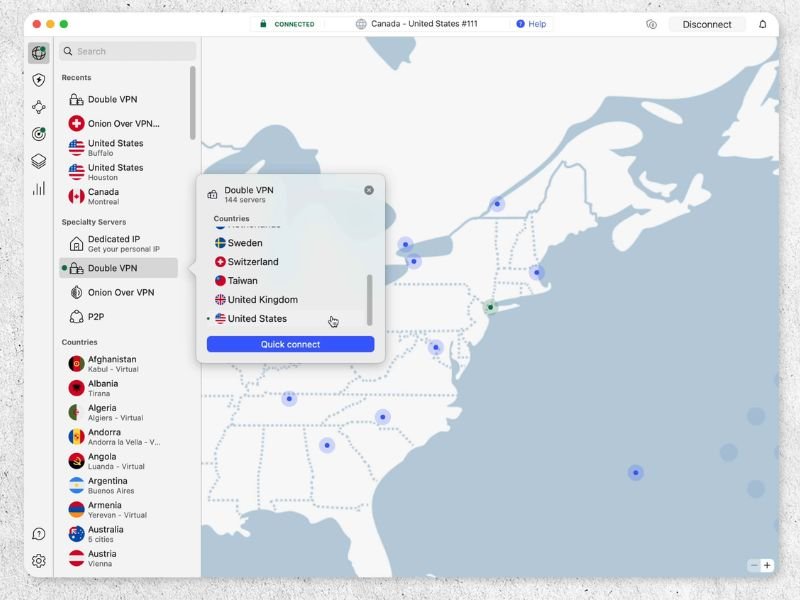Image resolution: width=800 pixels, height=600 pixels.
Task: Zoom the map with the plus control
Action: pos(766,565)
